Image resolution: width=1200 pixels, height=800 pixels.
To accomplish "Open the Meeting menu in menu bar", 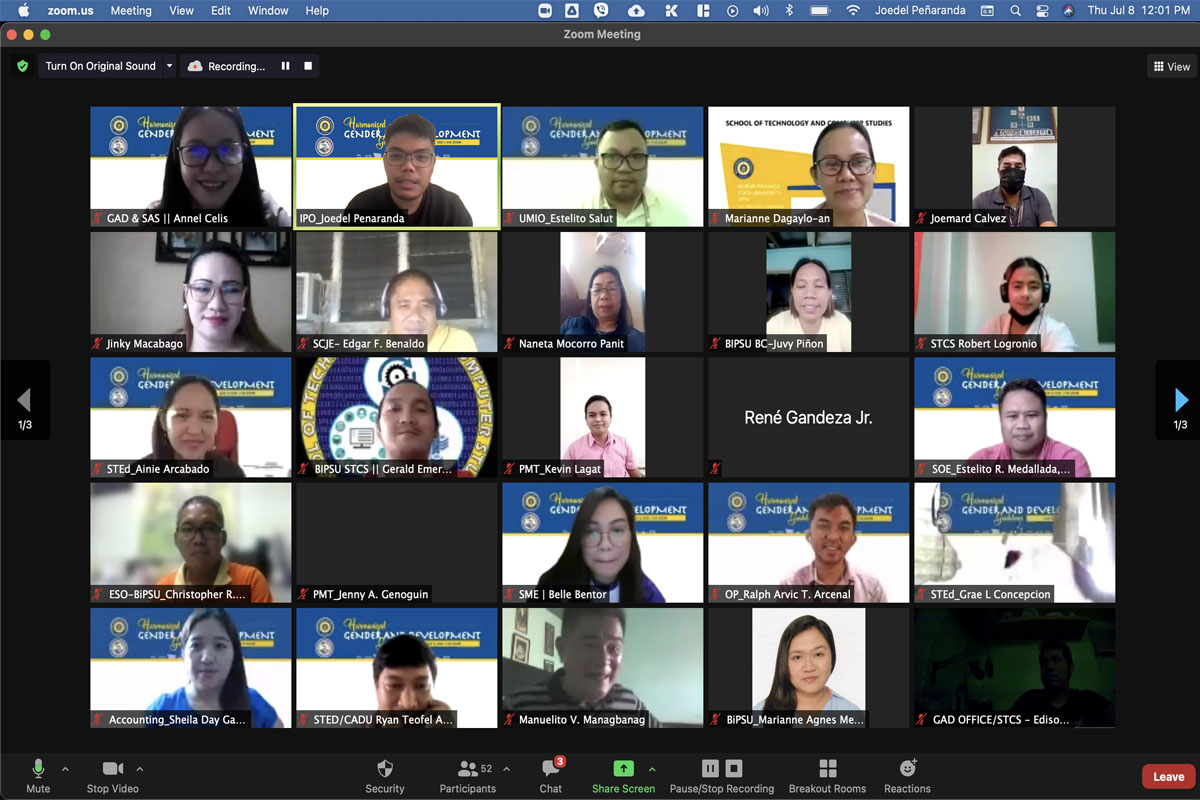I will click(131, 11).
